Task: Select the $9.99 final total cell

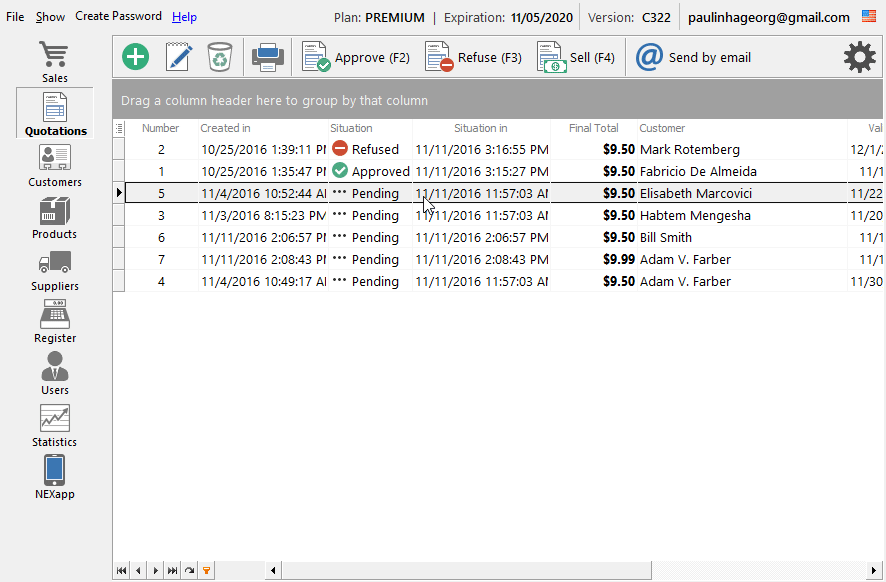Action: [593, 259]
